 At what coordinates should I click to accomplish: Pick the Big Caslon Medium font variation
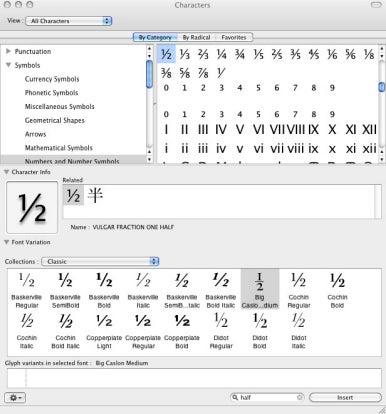point(260,289)
